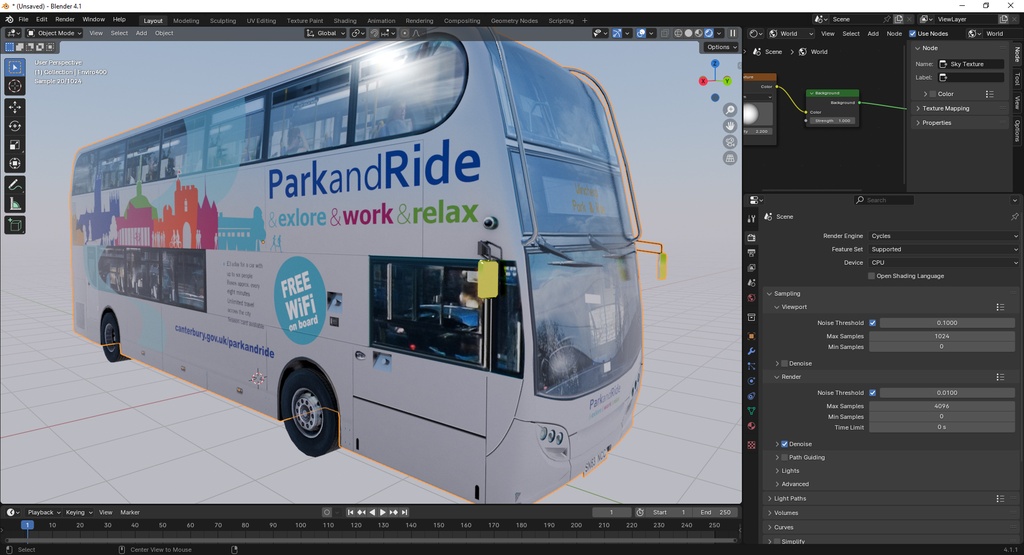Open Feature Set dropdown showing Supported
Viewport: 1024px width, 555px height.
tap(943, 249)
